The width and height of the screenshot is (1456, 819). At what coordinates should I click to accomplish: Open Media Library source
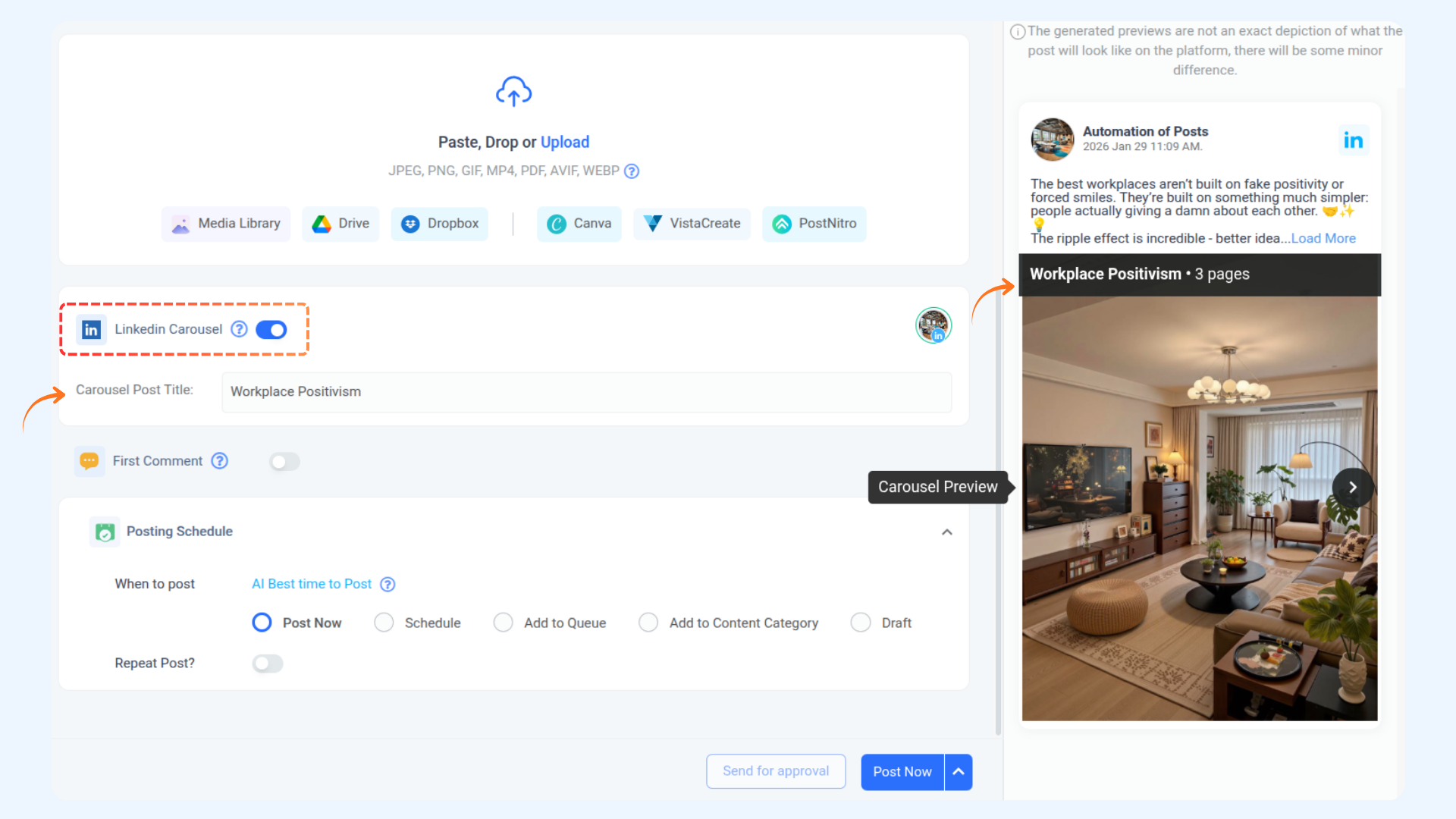(x=226, y=224)
